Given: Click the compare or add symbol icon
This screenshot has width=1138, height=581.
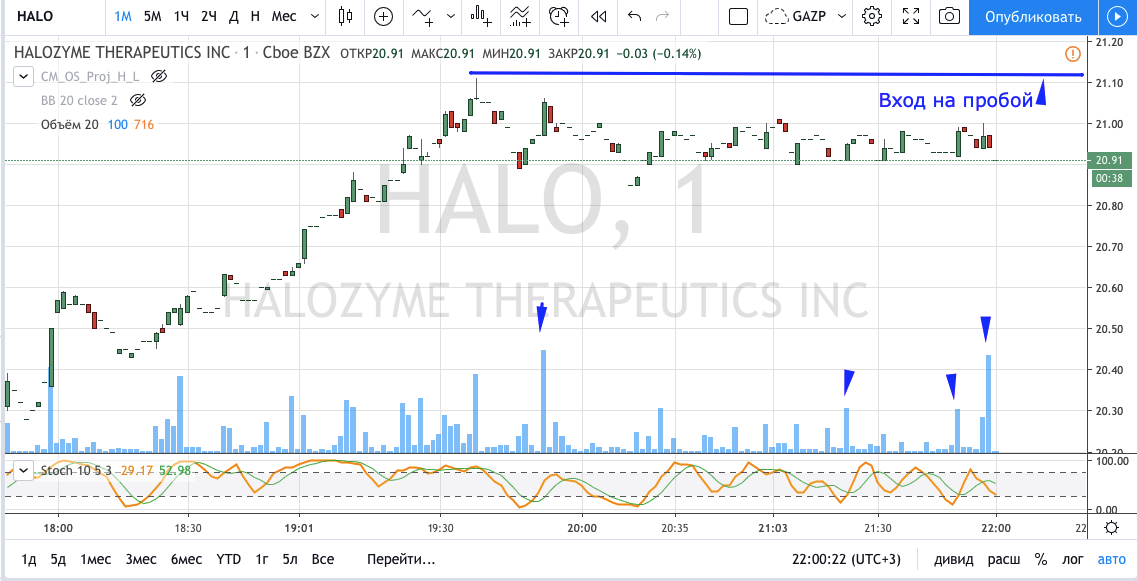Looking at the screenshot, I should [x=384, y=16].
